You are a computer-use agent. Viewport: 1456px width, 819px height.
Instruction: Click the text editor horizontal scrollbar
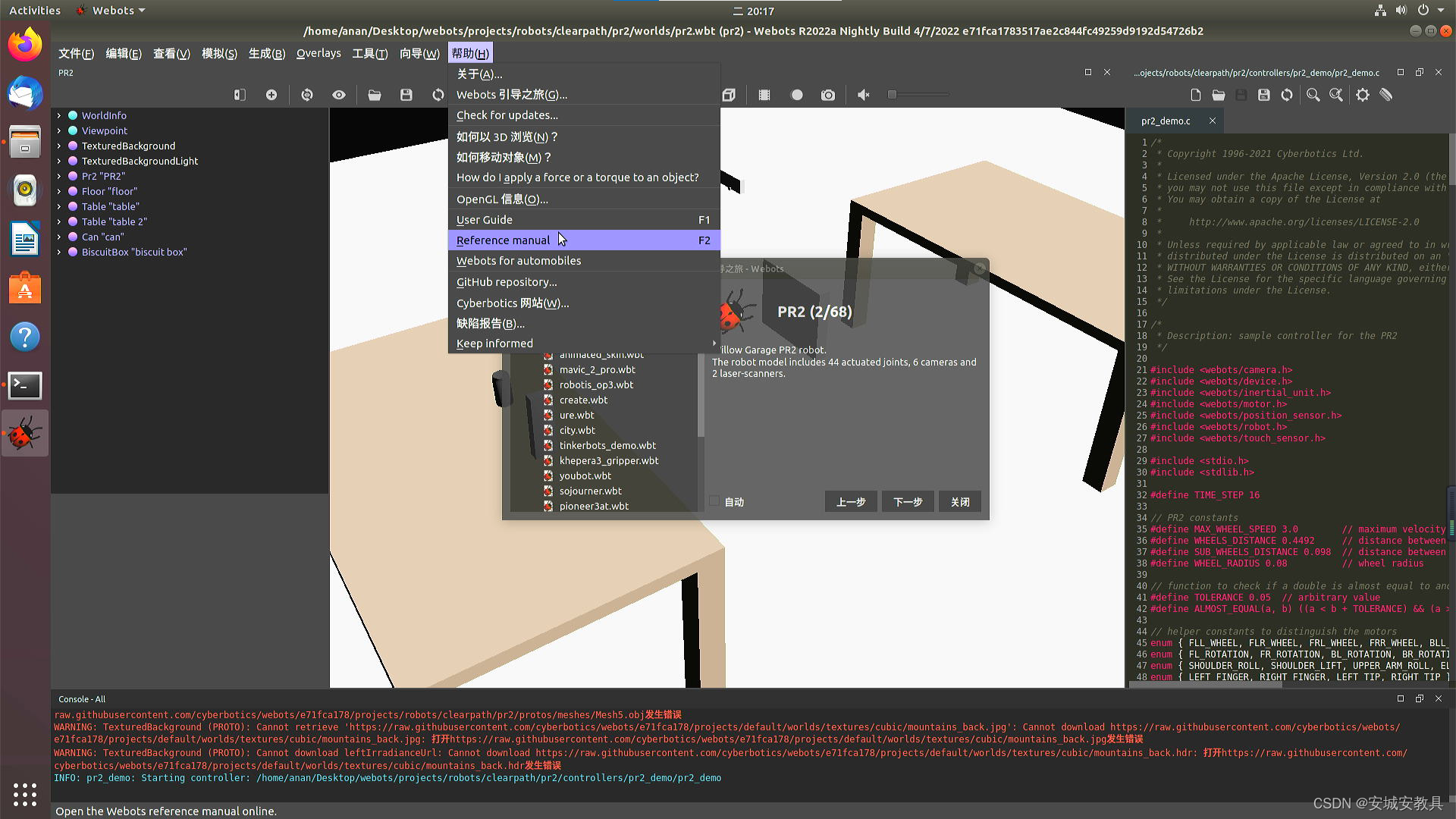pyautogui.click(x=1206, y=684)
